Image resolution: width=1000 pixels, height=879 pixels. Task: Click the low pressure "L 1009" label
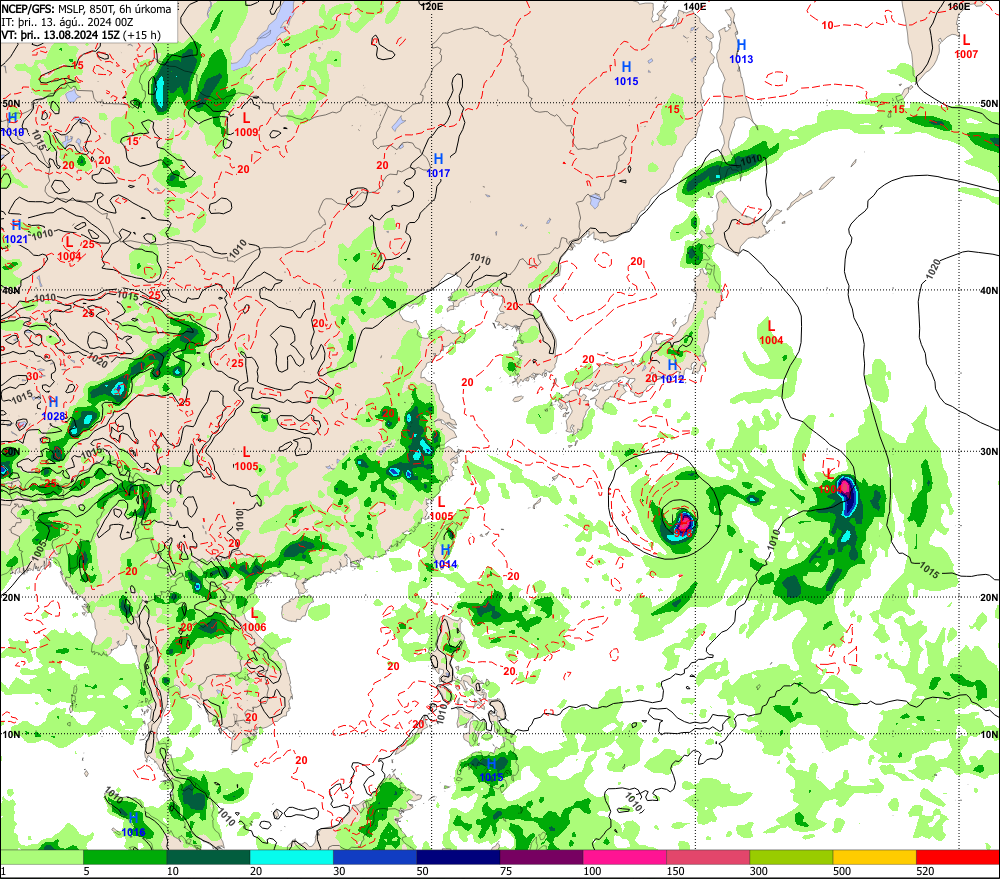pos(246,125)
